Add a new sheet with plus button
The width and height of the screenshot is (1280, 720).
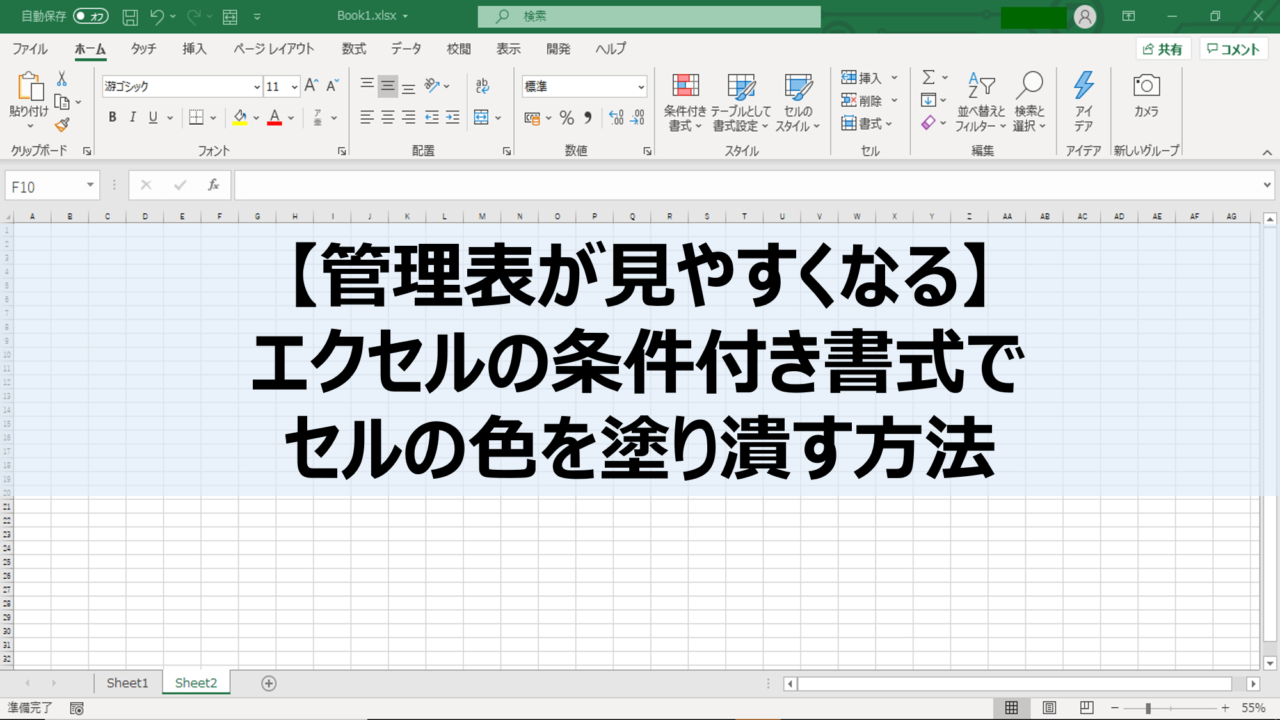[x=268, y=683]
